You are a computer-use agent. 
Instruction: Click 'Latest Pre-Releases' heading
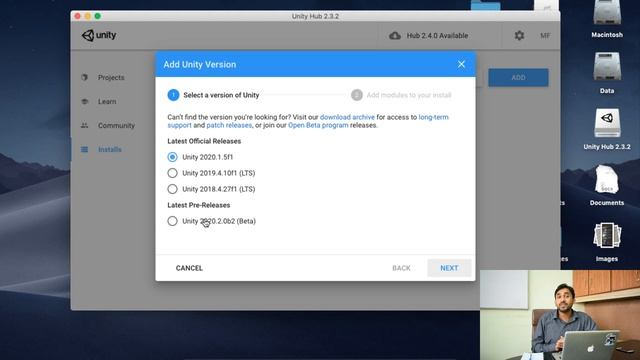coord(199,205)
